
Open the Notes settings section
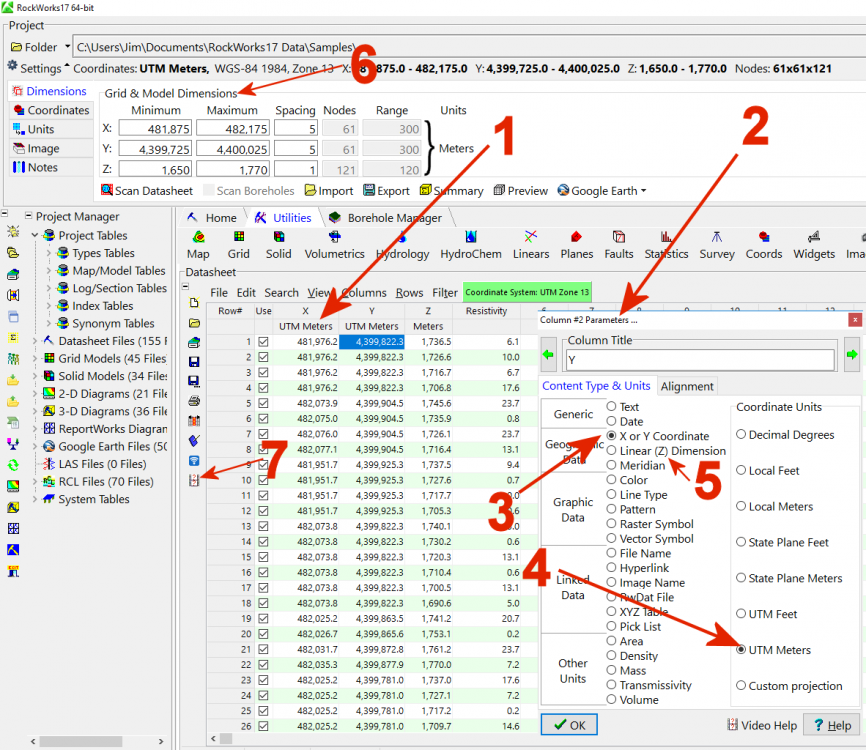(51, 167)
